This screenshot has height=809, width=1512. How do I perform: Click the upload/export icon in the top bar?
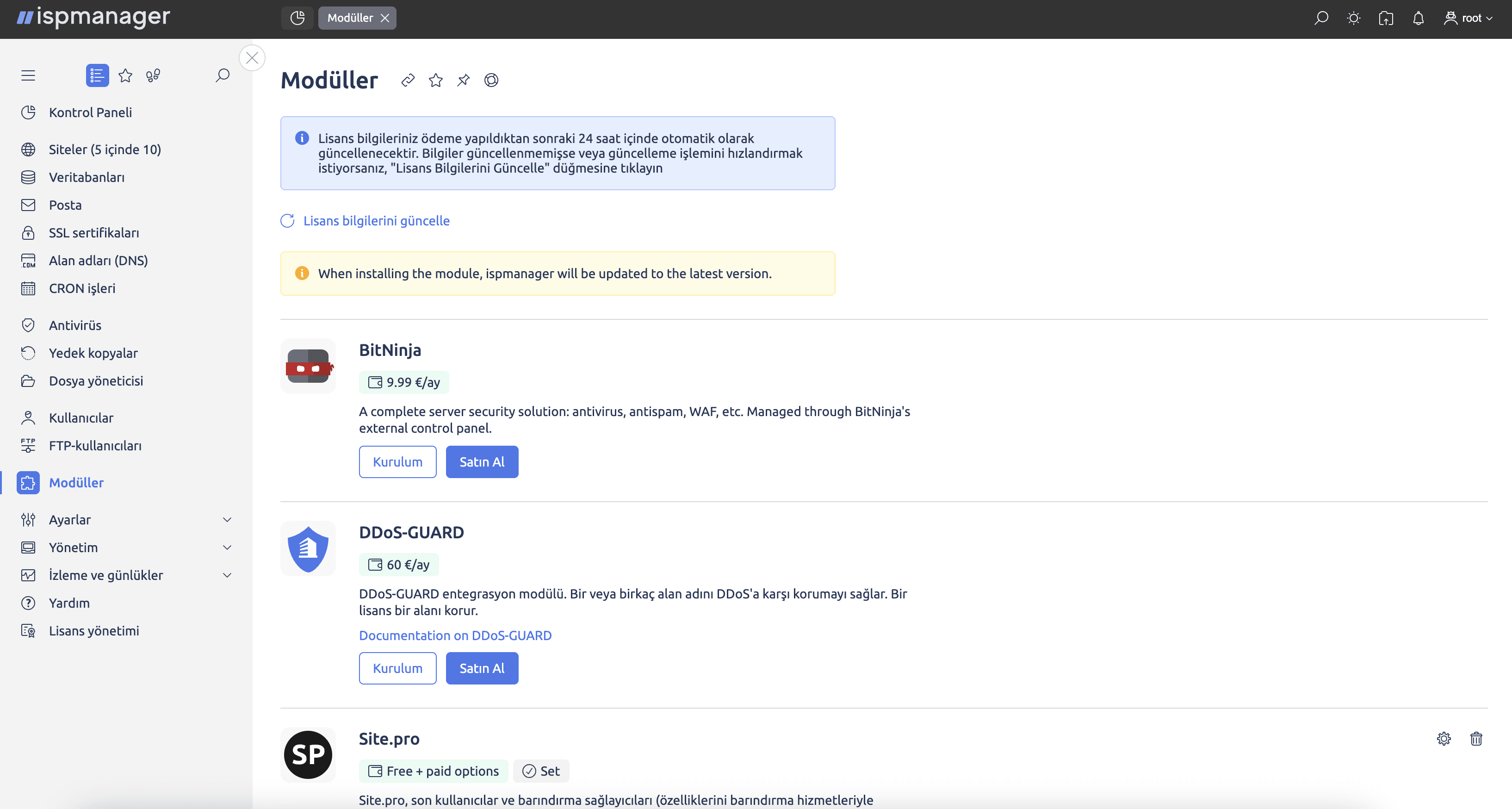point(1386,18)
